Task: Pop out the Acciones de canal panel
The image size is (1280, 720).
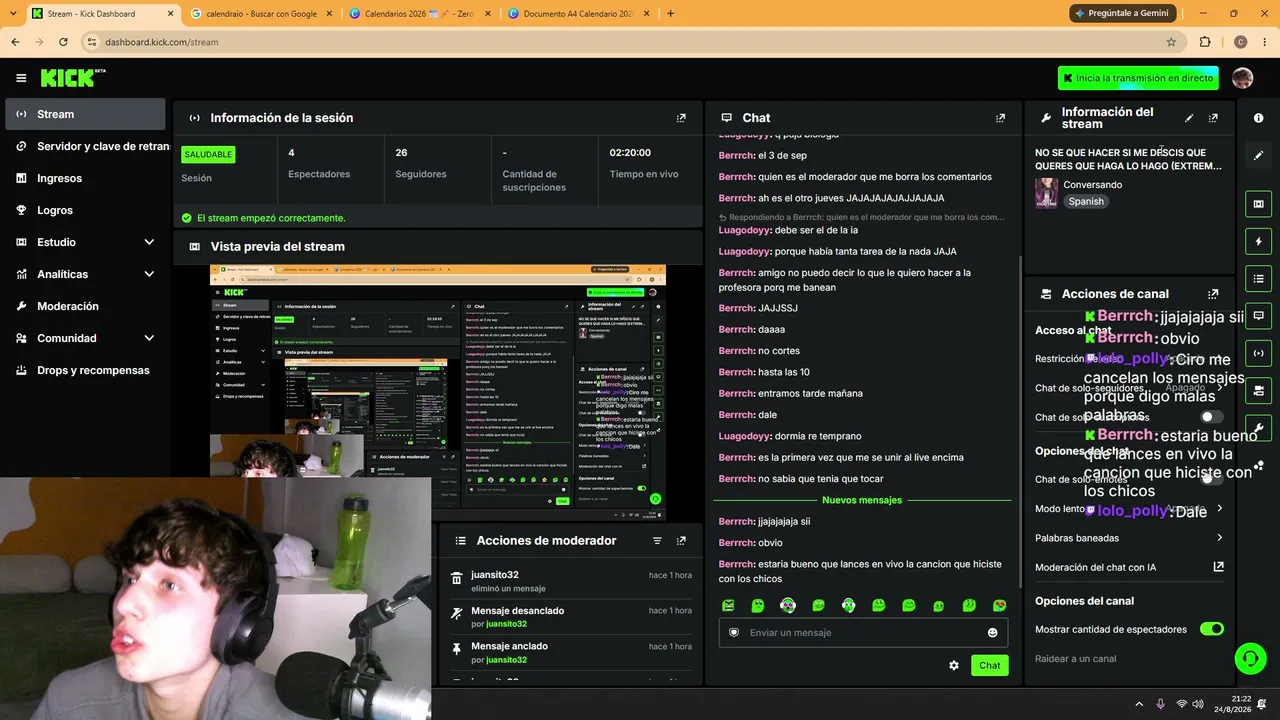Action: [1213, 294]
